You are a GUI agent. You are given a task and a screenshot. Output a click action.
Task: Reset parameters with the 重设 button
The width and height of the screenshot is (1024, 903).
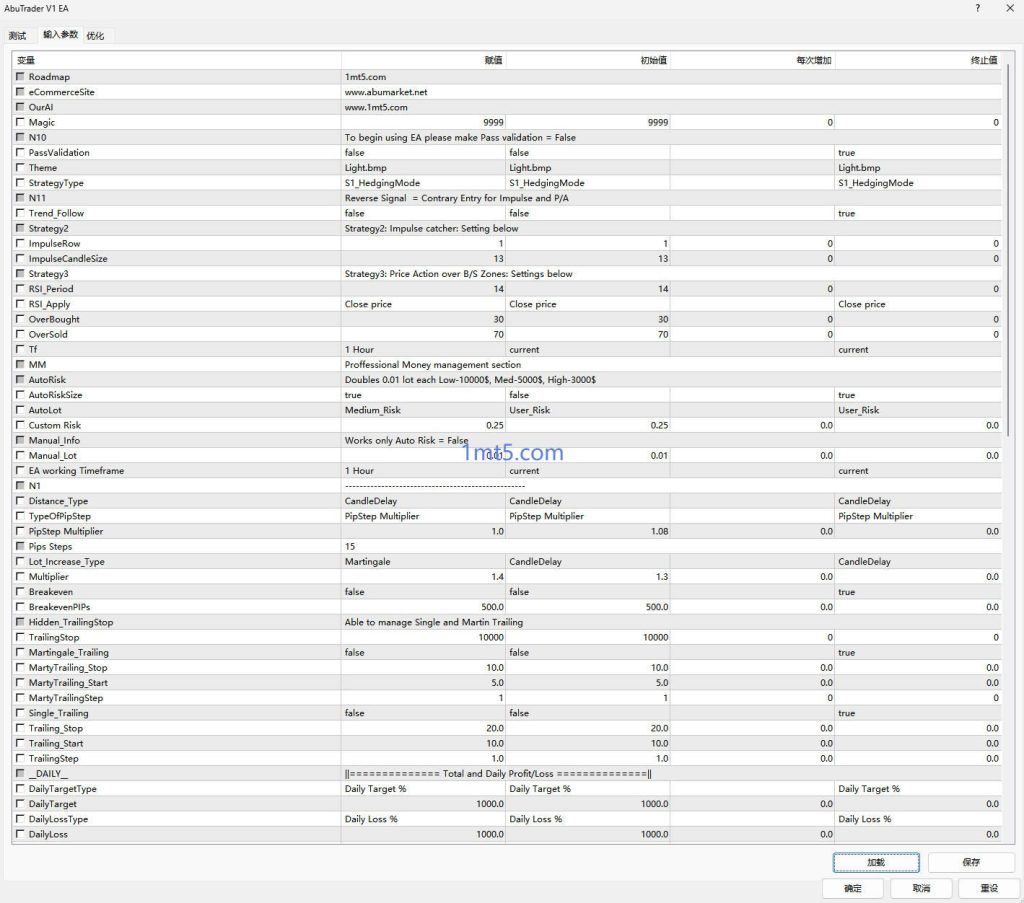pos(988,888)
